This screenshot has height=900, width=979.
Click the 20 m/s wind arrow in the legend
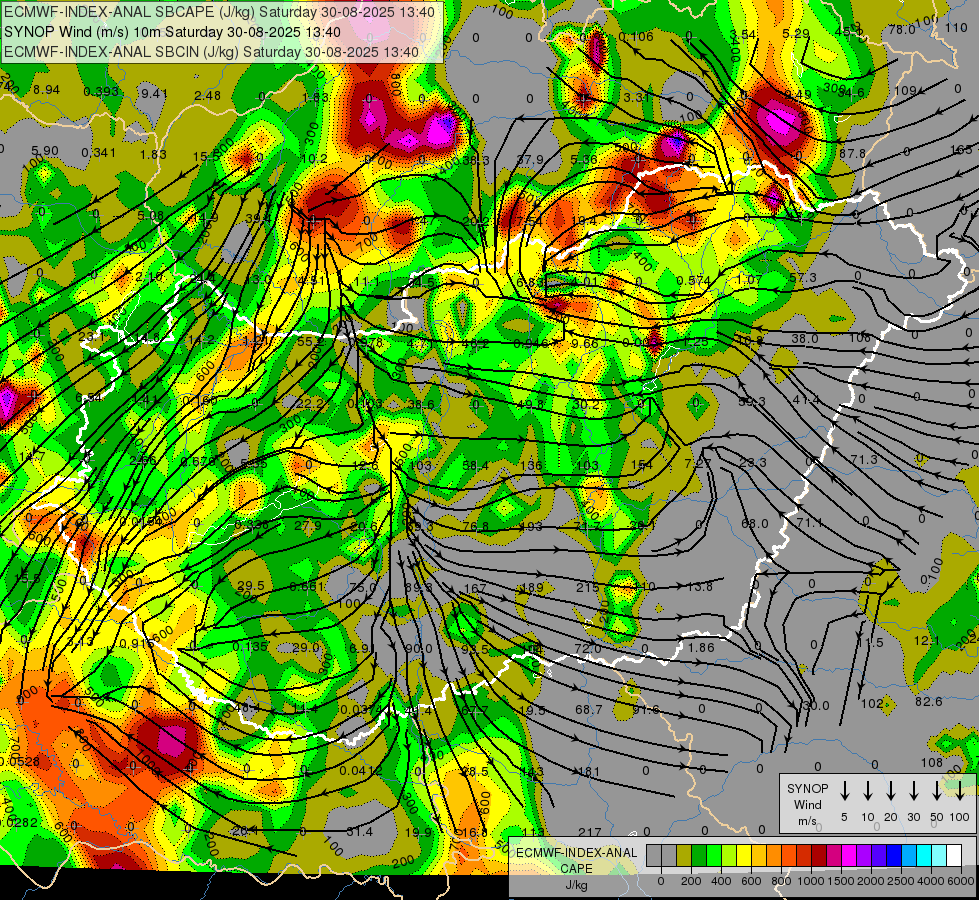(890, 791)
